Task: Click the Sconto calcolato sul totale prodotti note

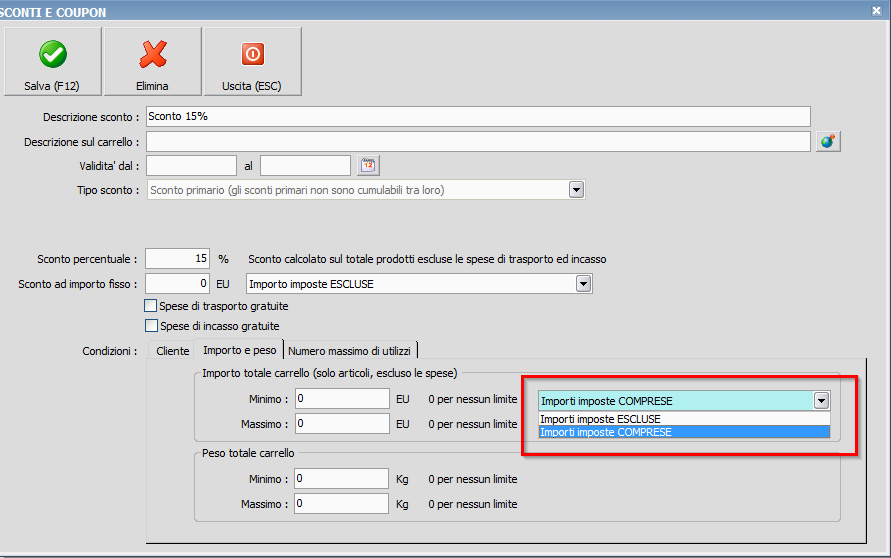Action: click(x=427, y=259)
